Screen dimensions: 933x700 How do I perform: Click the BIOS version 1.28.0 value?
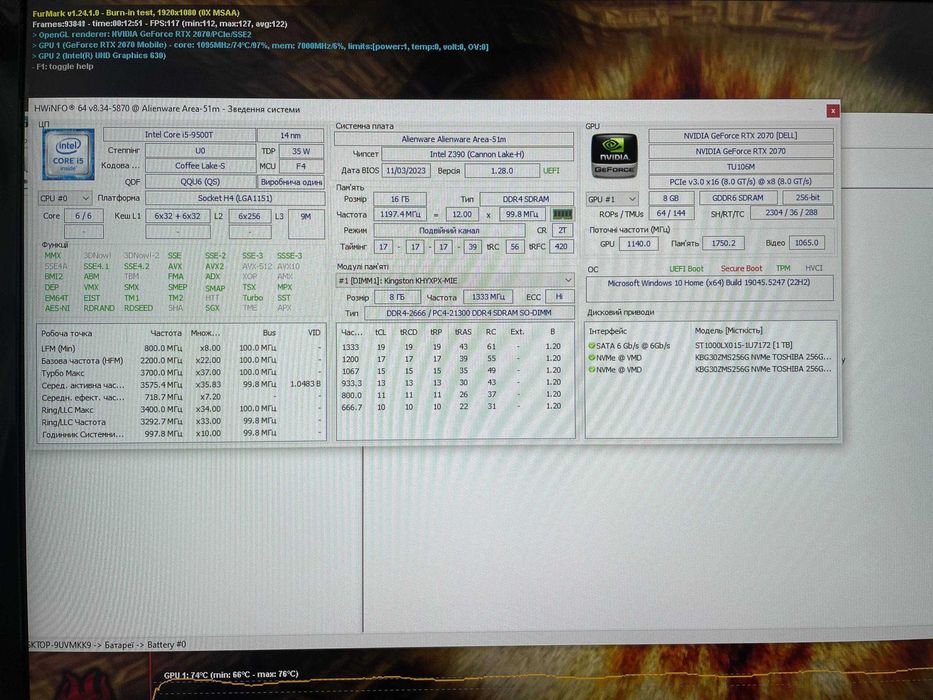[x=502, y=171]
